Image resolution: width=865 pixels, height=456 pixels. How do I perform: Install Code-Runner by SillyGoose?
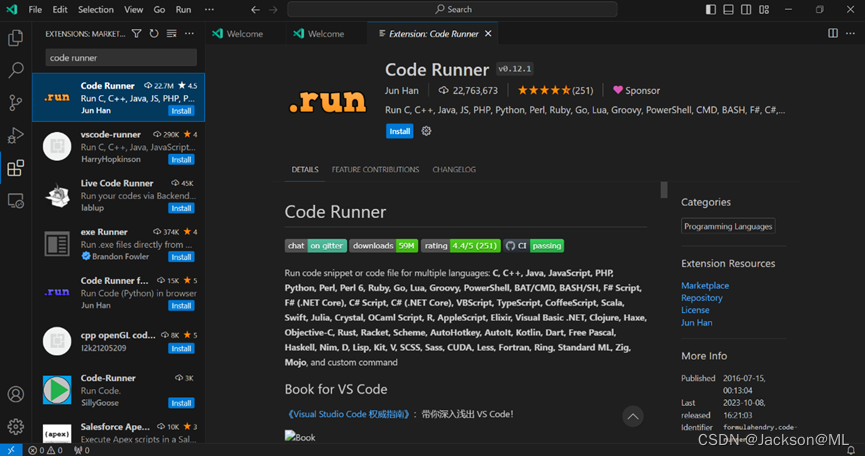click(x=181, y=403)
